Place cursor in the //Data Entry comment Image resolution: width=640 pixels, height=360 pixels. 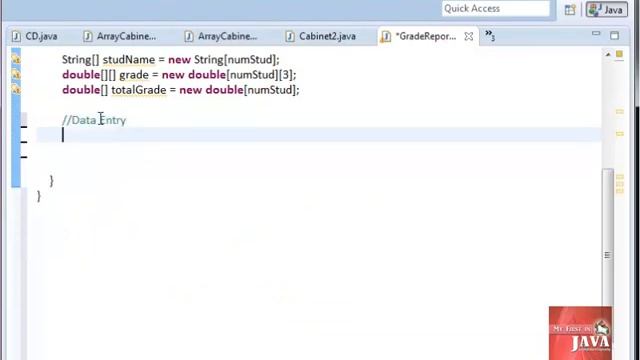pos(94,120)
